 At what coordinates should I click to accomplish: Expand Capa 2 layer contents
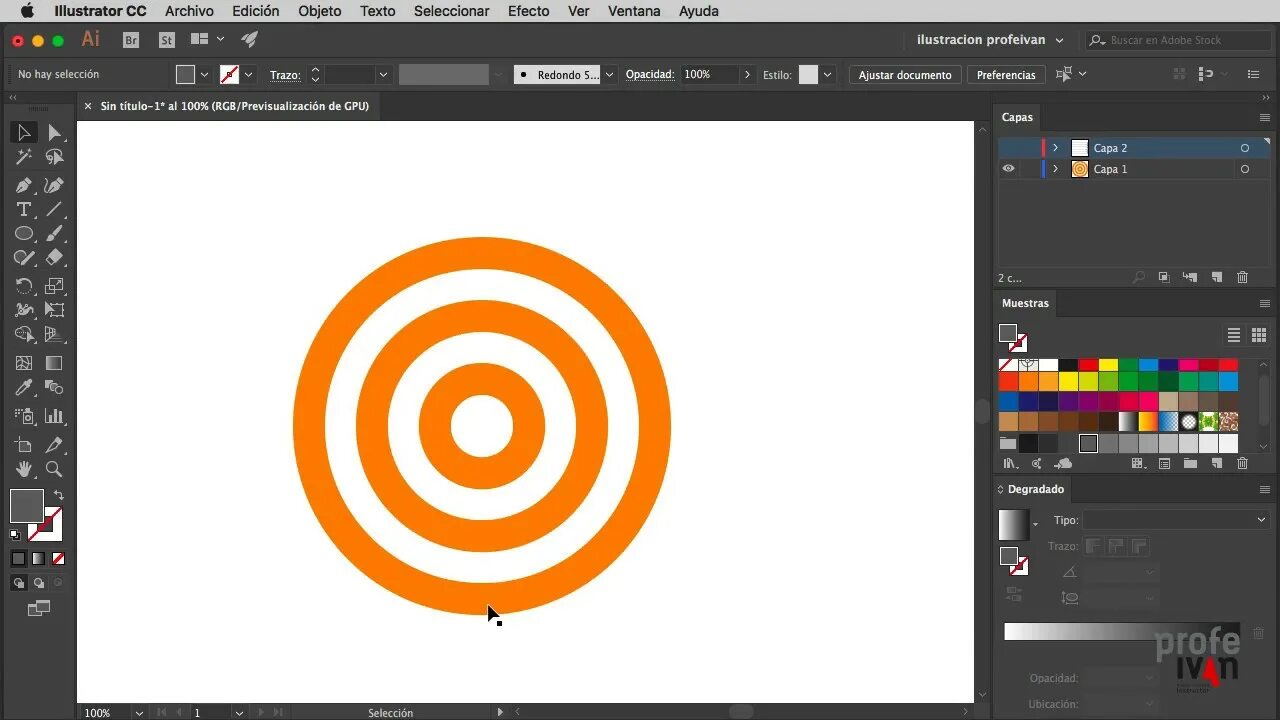(x=1055, y=148)
